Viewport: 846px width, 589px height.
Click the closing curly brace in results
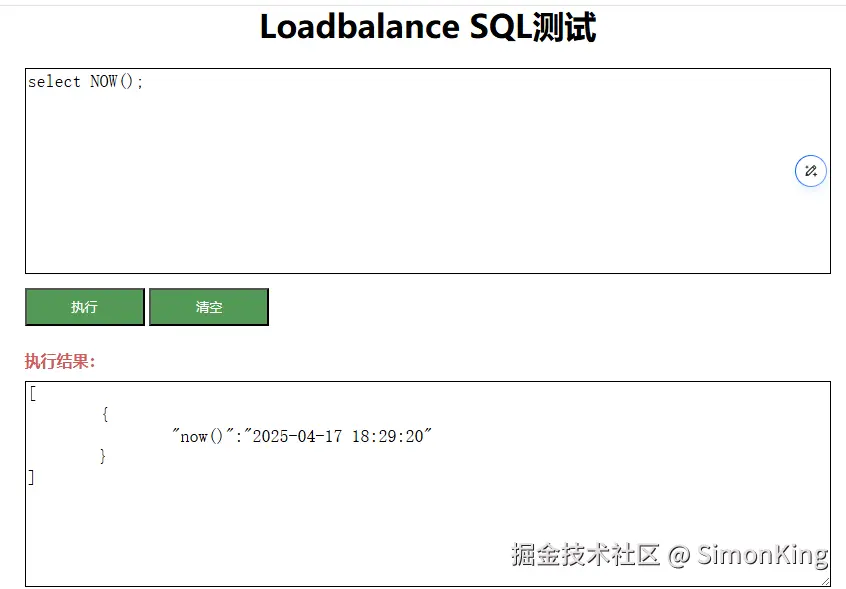(x=103, y=456)
